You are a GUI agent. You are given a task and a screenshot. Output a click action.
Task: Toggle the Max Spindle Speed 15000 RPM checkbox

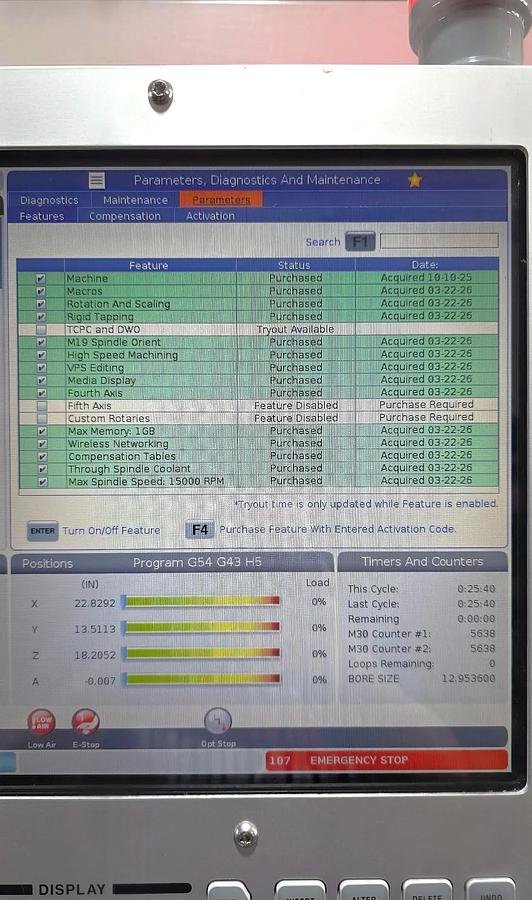coord(42,482)
